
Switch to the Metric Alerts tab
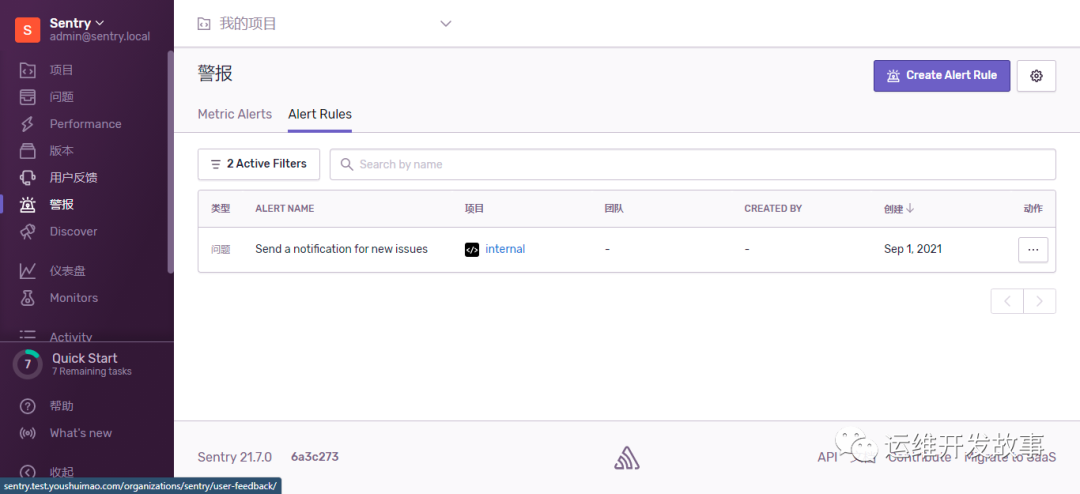[x=235, y=114]
